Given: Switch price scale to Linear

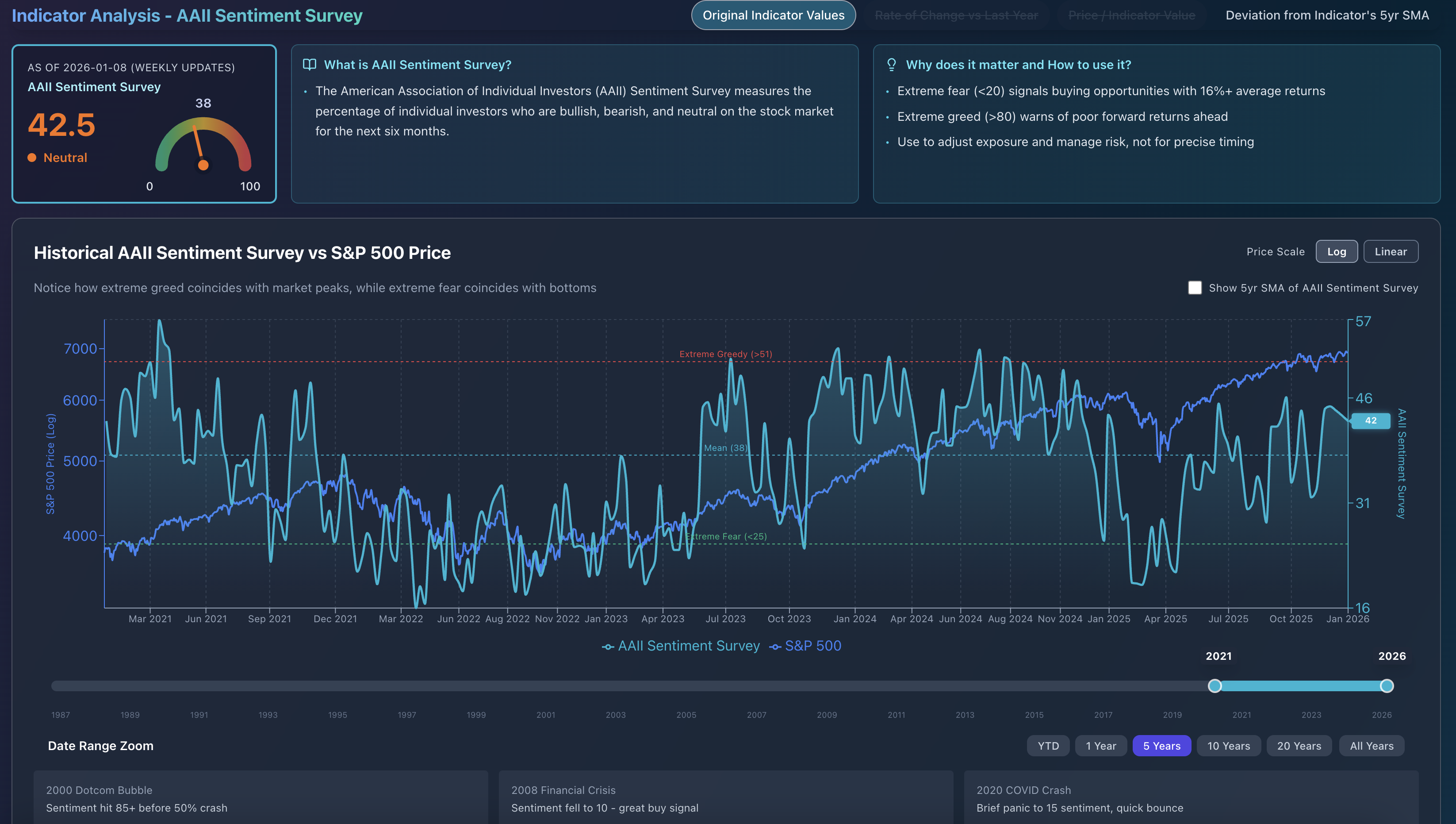Looking at the screenshot, I should (x=1391, y=251).
